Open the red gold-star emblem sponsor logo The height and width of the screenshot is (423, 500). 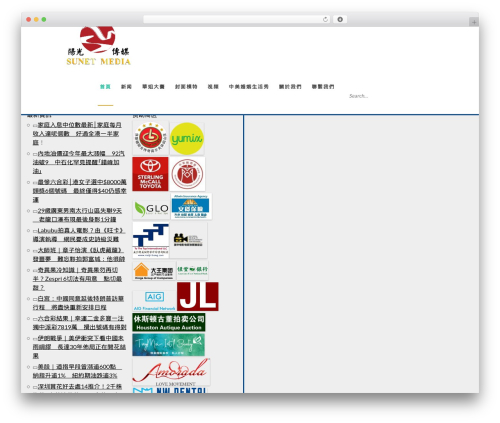(x=150, y=138)
